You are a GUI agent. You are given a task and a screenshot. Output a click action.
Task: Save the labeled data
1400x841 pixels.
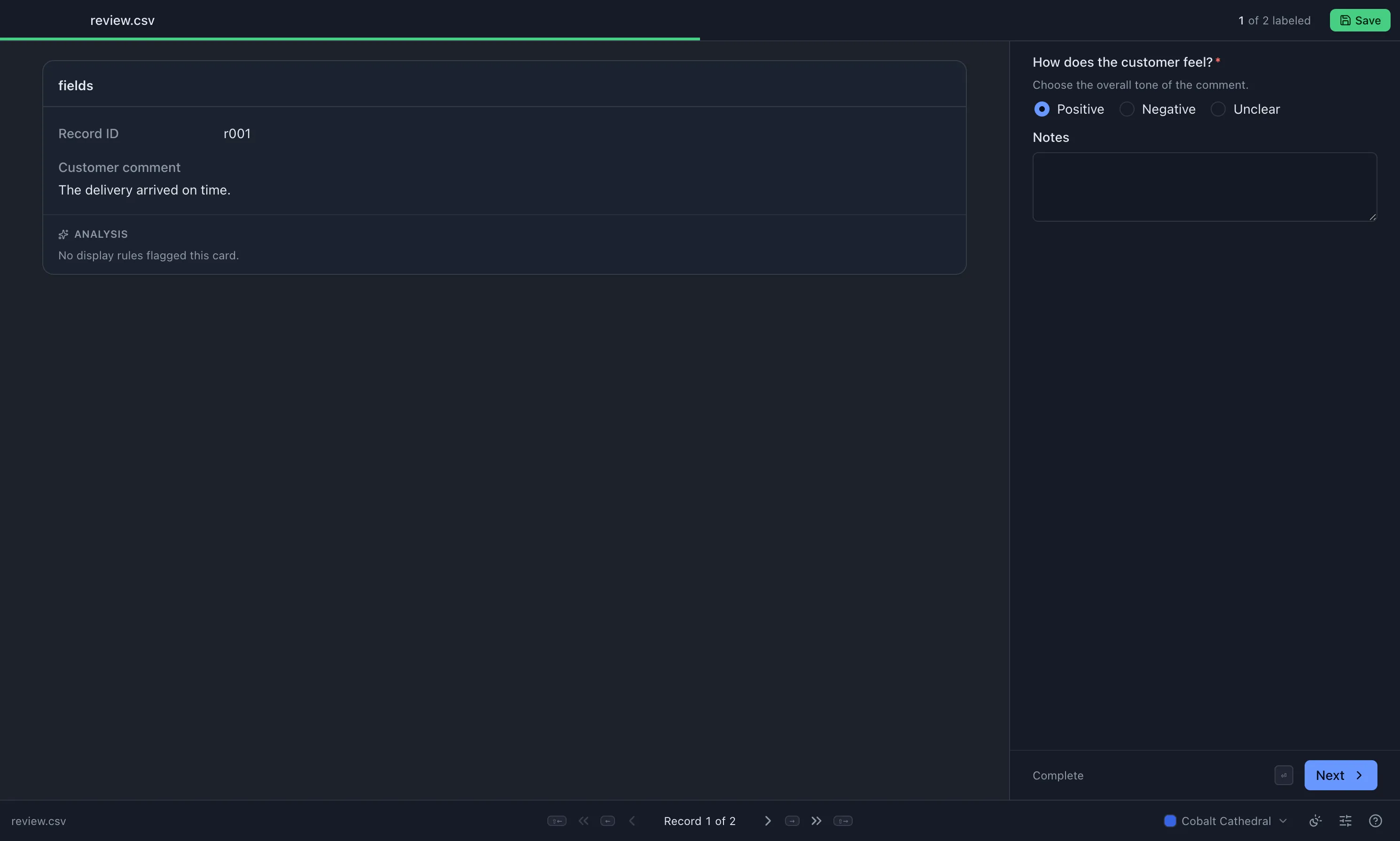click(1359, 20)
